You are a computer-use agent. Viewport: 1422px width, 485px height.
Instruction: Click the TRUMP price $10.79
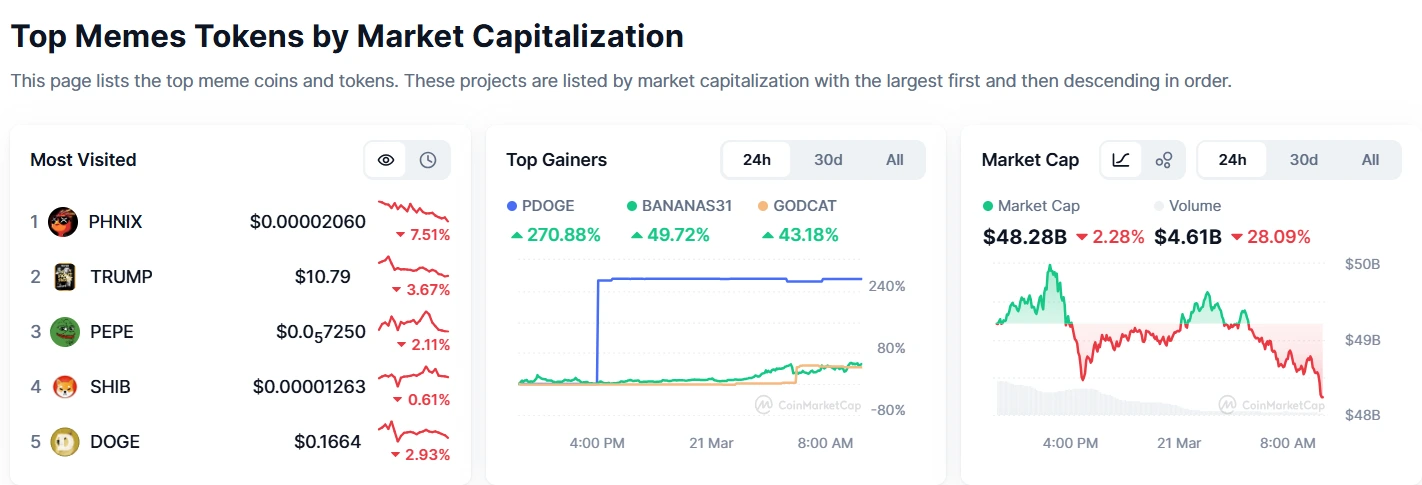coord(323,277)
